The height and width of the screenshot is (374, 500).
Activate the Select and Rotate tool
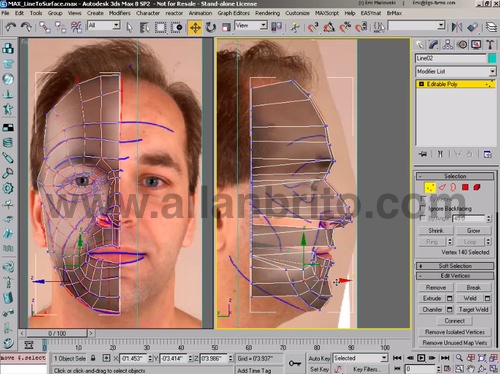[x=210, y=27]
